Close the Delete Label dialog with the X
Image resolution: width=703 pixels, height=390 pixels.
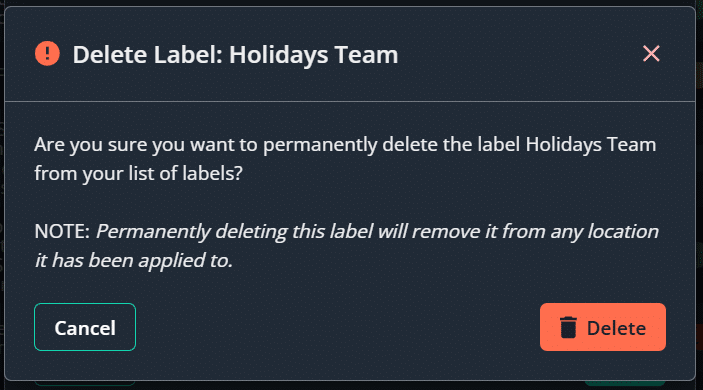651,54
